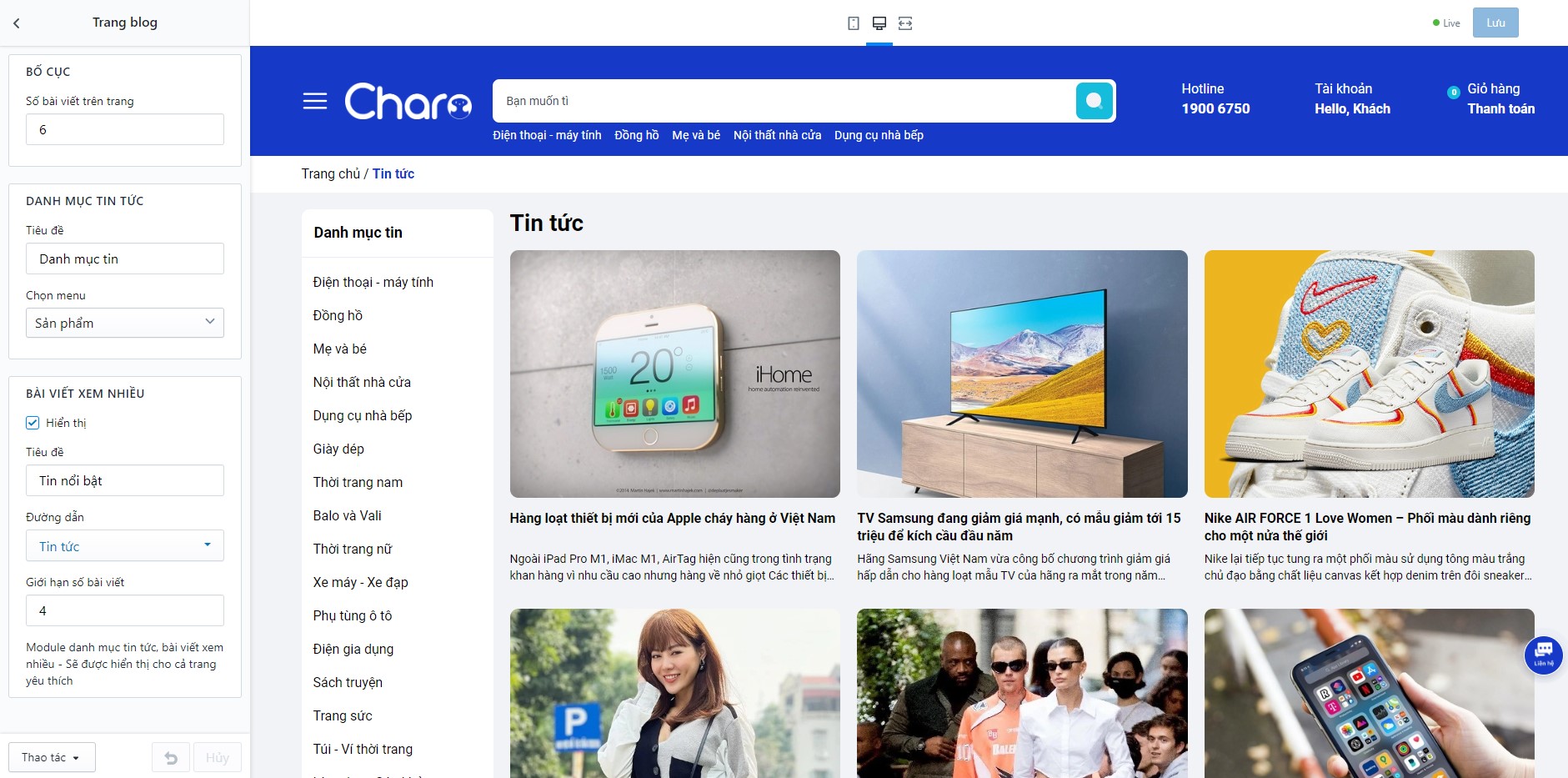Open the Thao tác dropdown
This screenshot has width=1568, height=778.
click(x=52, y=757)
